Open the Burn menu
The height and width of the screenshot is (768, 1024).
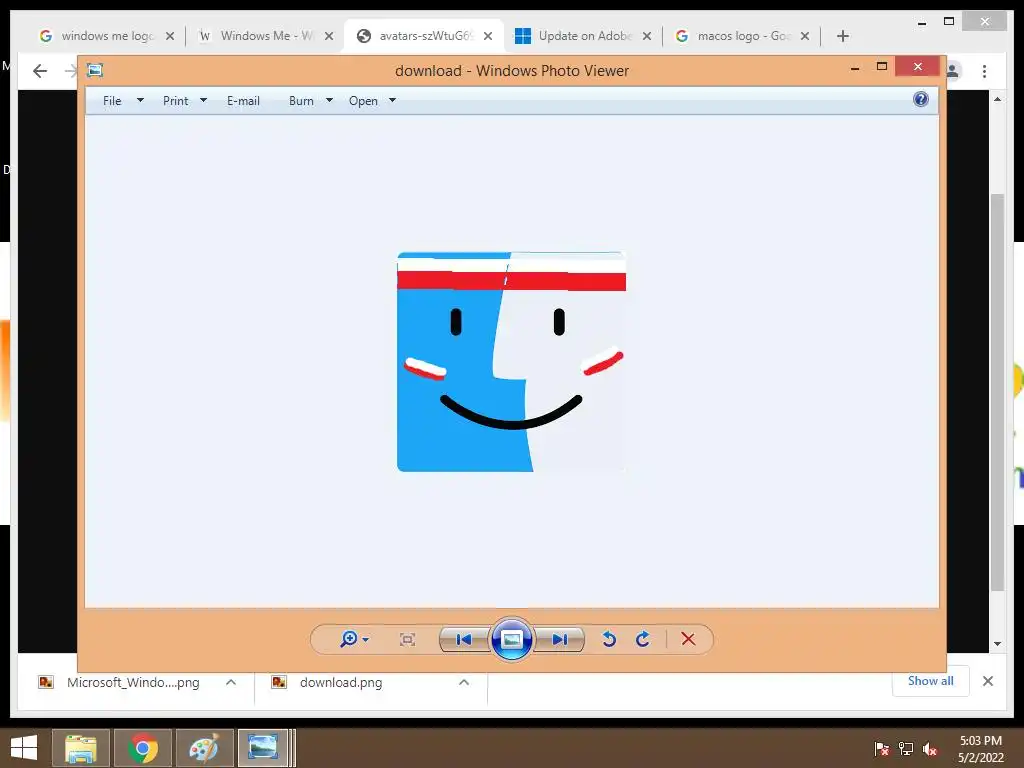click(x=301, y=101)
